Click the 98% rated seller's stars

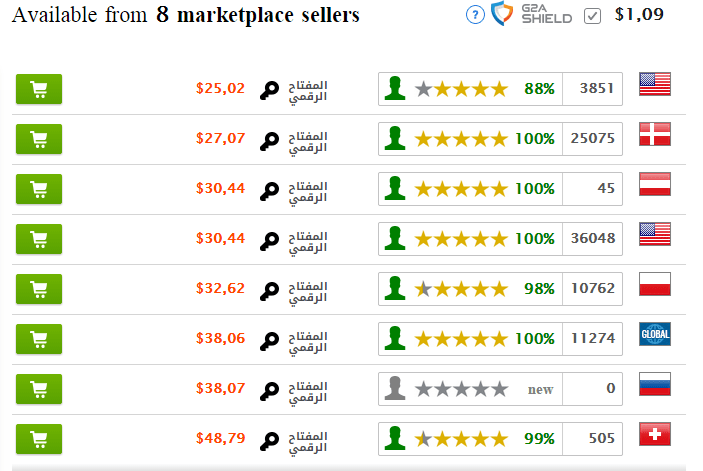coord(461,289)
